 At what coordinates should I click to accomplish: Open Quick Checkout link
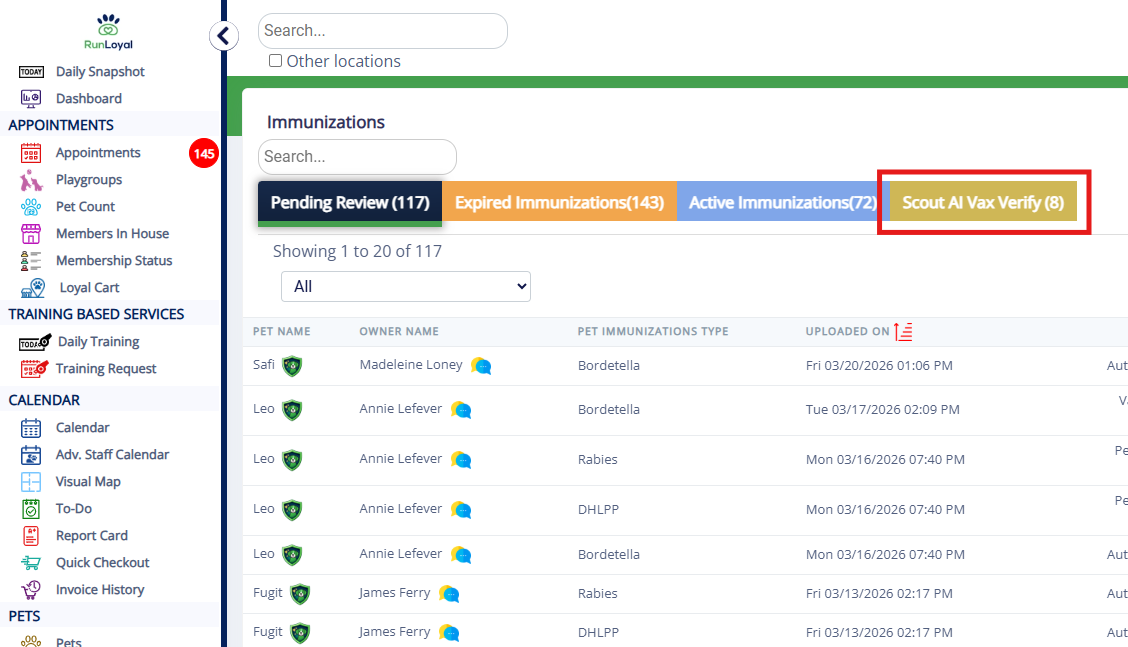click(x=102, y=563)
